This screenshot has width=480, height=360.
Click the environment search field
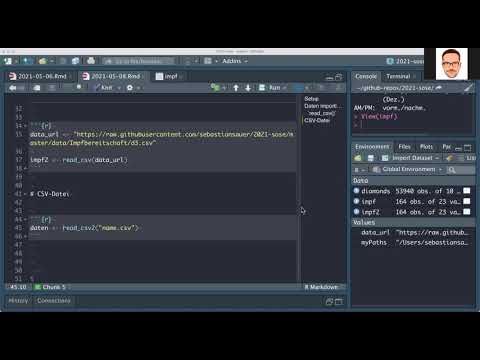point(461,170)
